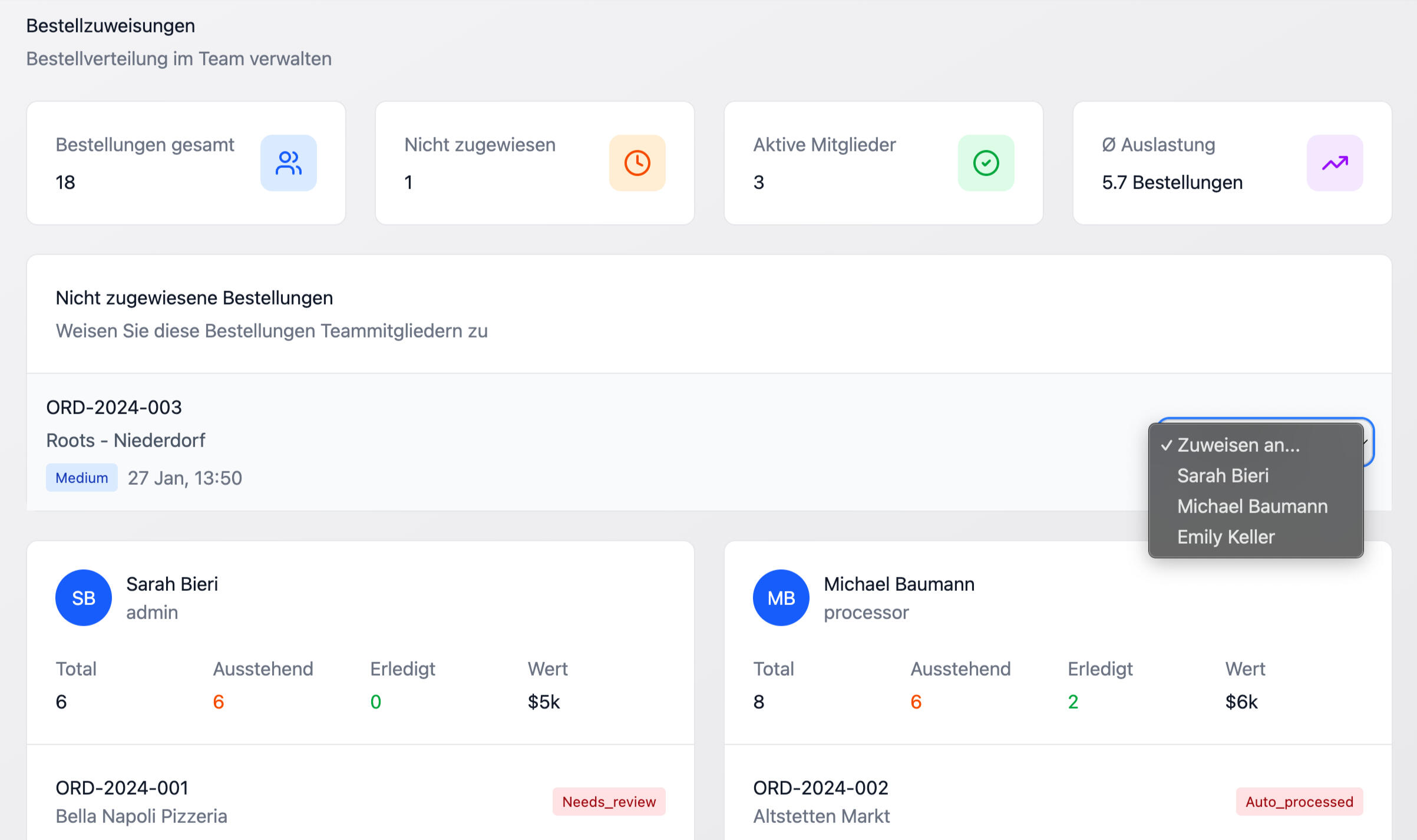Click the blue users icon in Bestellungen gesamt
The image size is (1417, 840).
tap(288, 163)
